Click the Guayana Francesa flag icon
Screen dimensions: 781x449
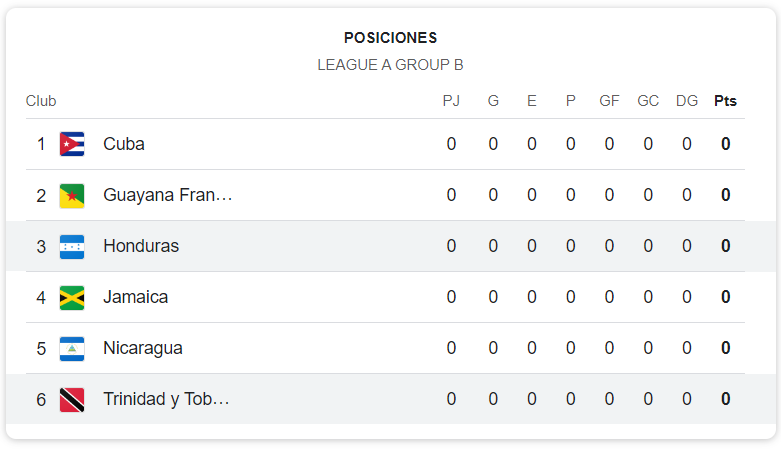point(72,195)
